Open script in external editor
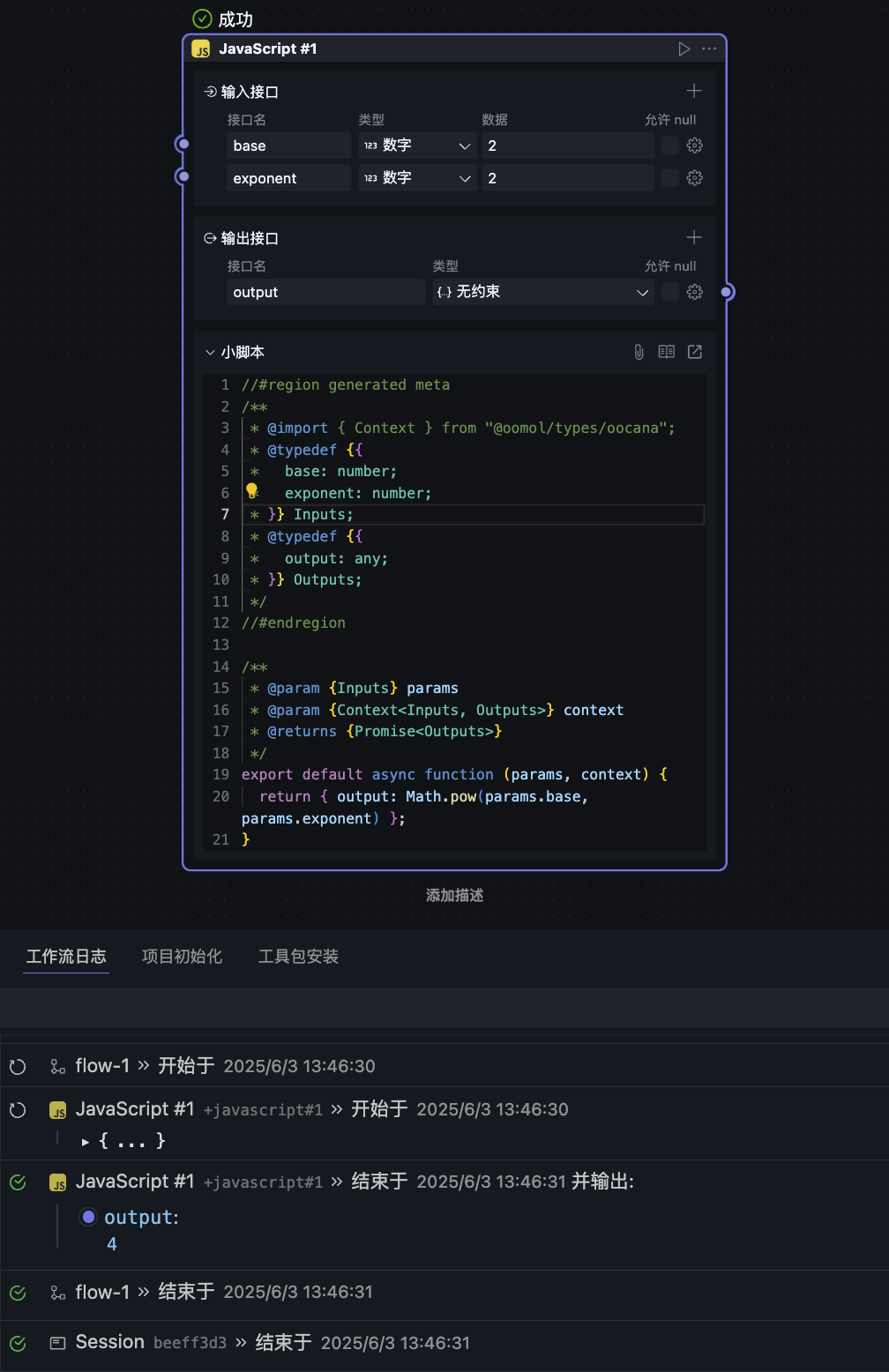 [x=695, y=352]
